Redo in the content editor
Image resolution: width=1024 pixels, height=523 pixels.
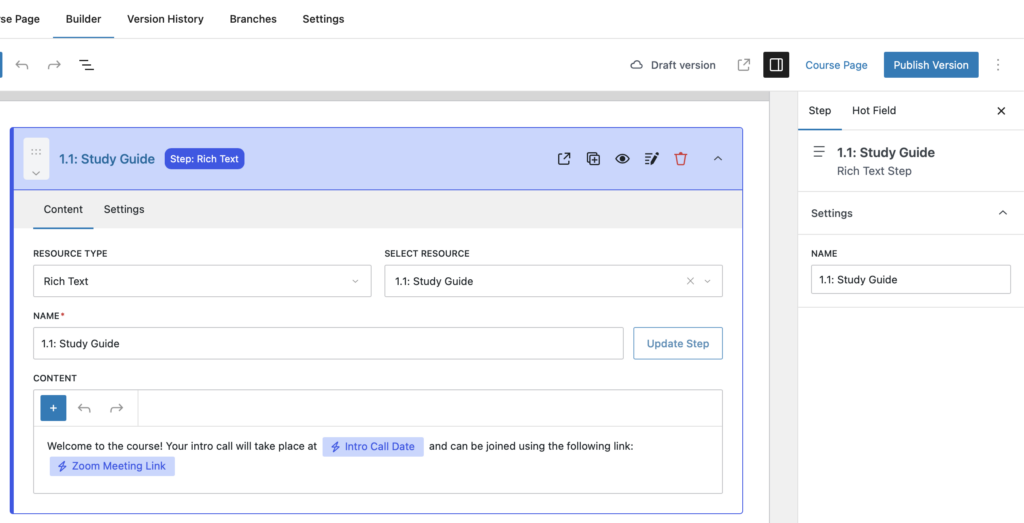tap(116, 408)
